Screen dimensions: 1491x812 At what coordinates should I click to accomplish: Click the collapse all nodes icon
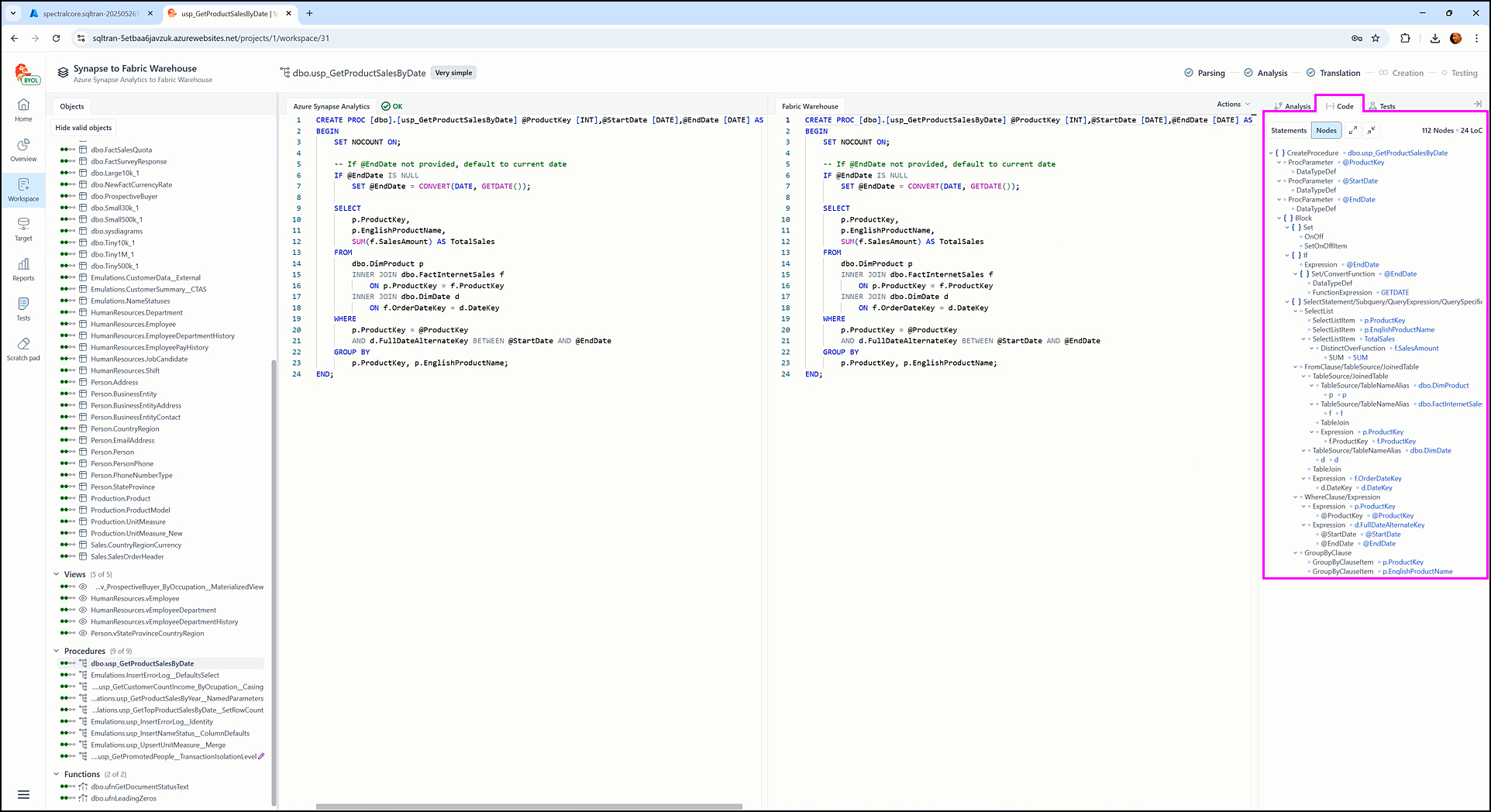pos(1371,130)
